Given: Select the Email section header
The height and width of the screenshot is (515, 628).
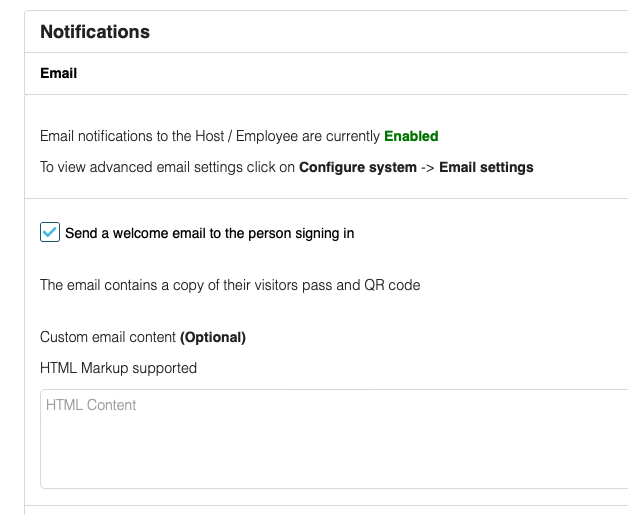Looking at the screenshot, I should pyautogui.click(x=58, y=73).
